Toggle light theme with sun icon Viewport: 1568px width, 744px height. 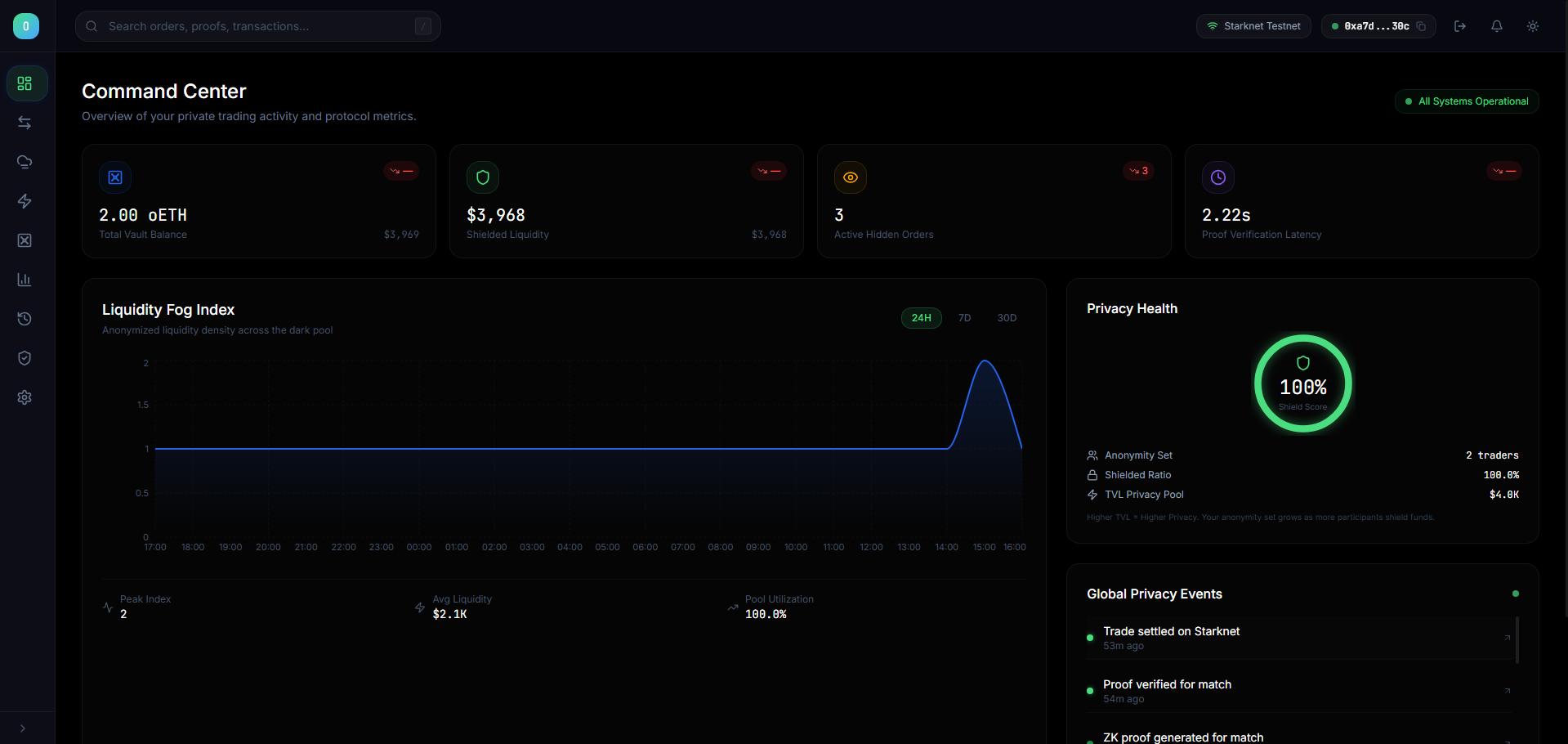click(x=1533, y=26)
